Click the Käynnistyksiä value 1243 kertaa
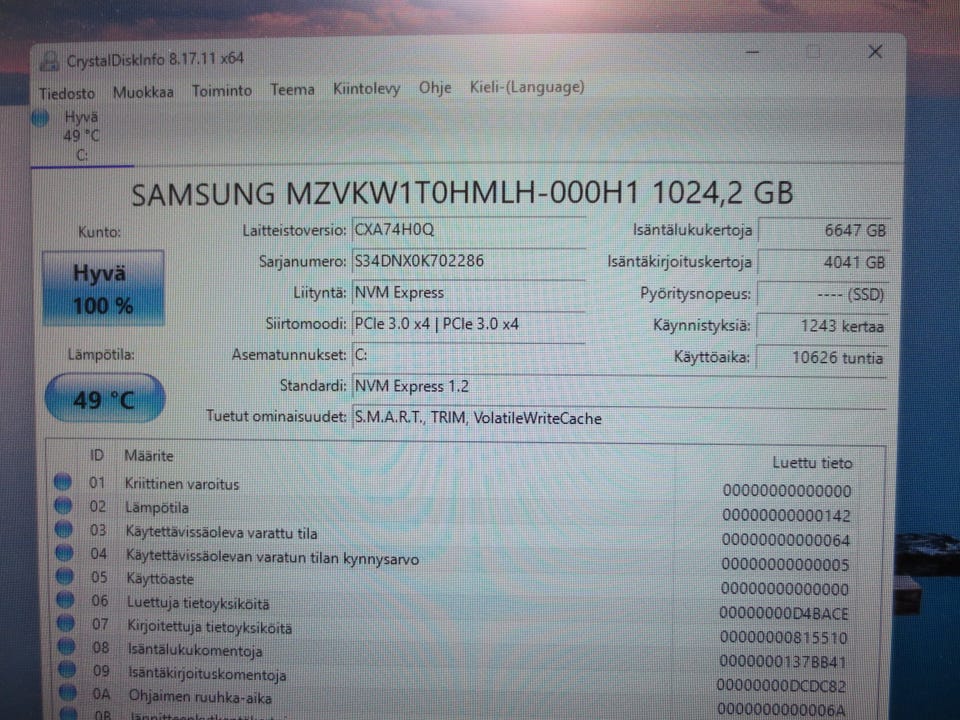 click(823, 326)
